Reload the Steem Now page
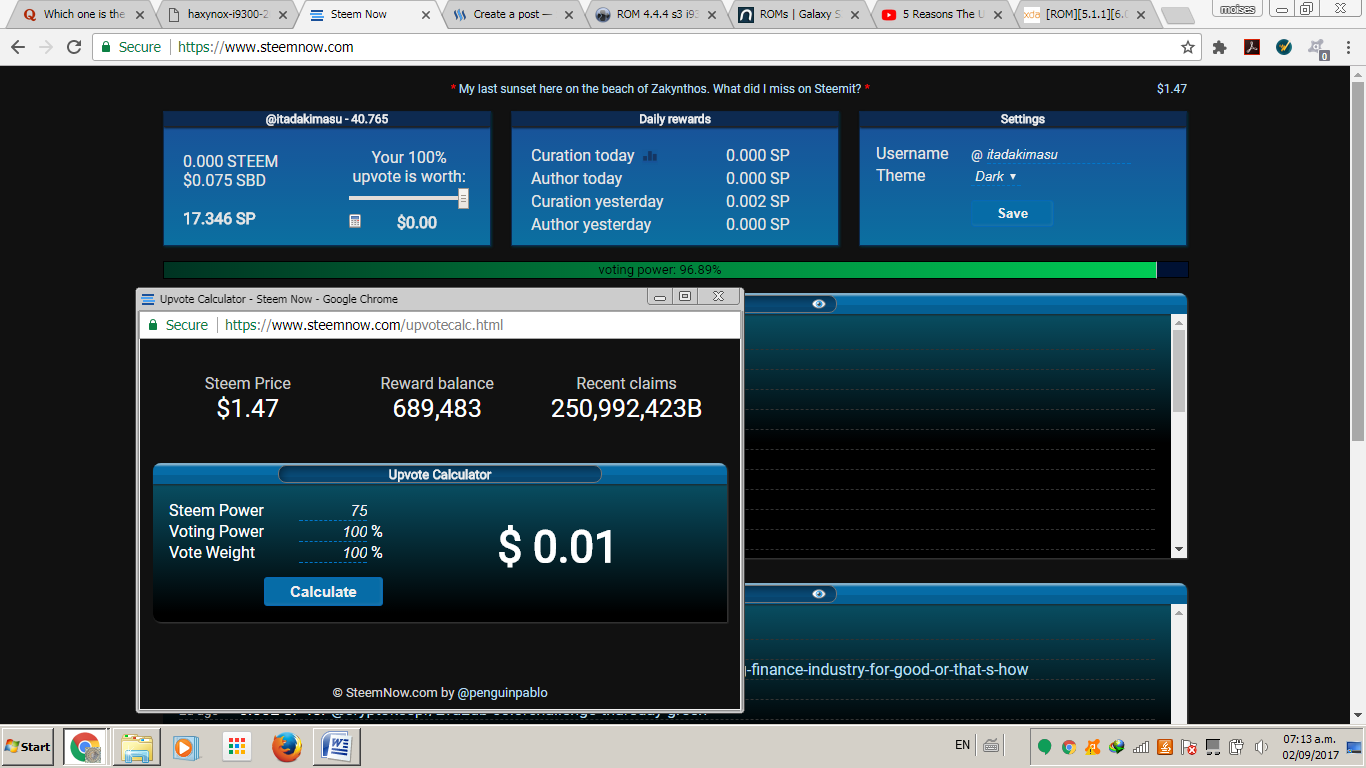Viewport: 1366px width, 768px height. tap(74, 47)
